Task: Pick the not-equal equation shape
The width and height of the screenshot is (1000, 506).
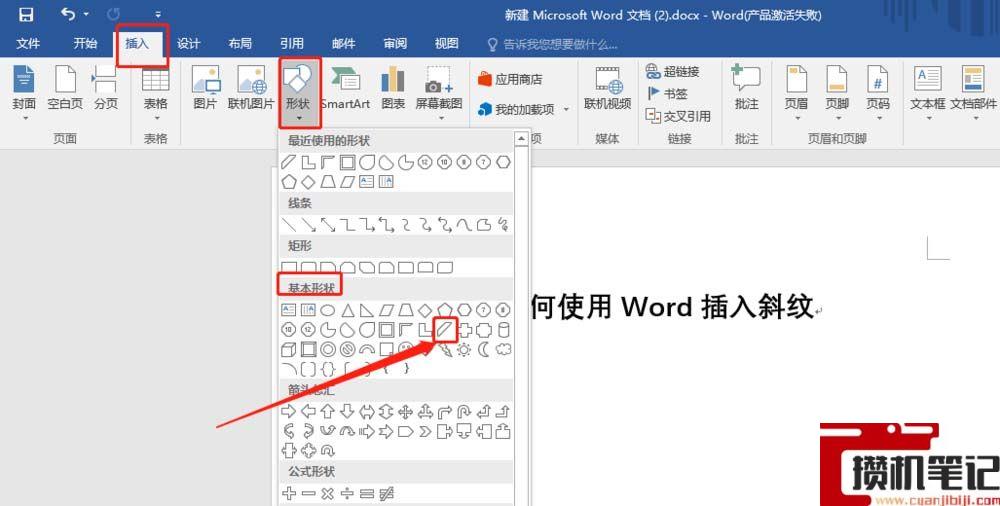Action: click(x=386, y=493)
